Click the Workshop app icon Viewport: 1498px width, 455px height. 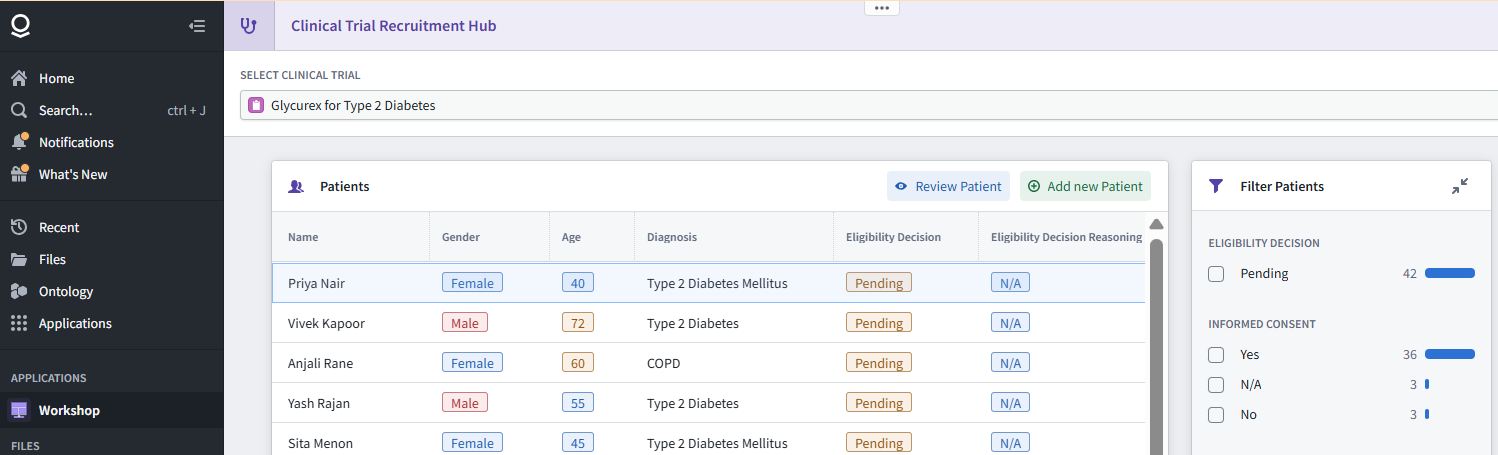[x=19, y=410]
